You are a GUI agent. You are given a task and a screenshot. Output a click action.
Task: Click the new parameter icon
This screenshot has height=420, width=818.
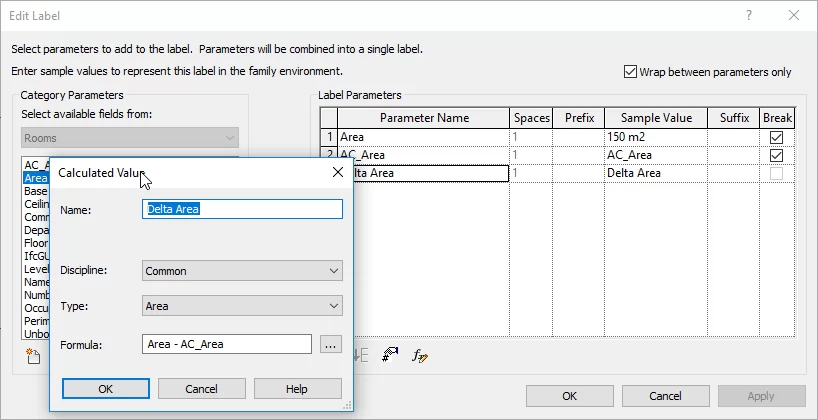(33, 356)
